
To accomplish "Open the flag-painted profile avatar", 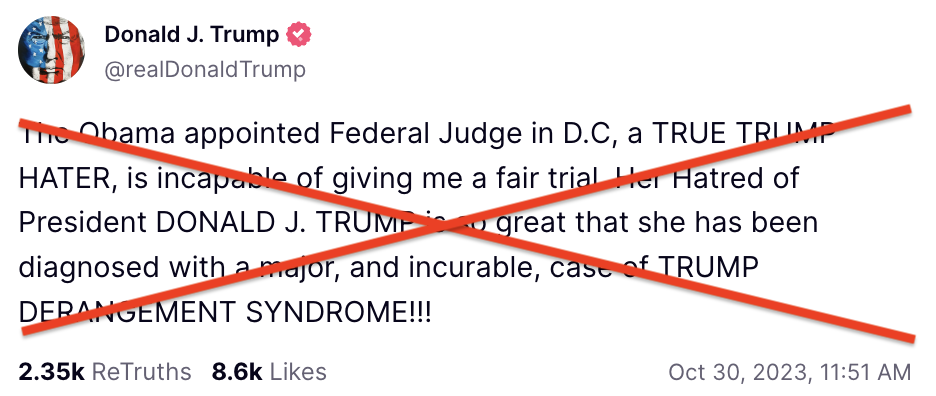I will click(51, 50).
